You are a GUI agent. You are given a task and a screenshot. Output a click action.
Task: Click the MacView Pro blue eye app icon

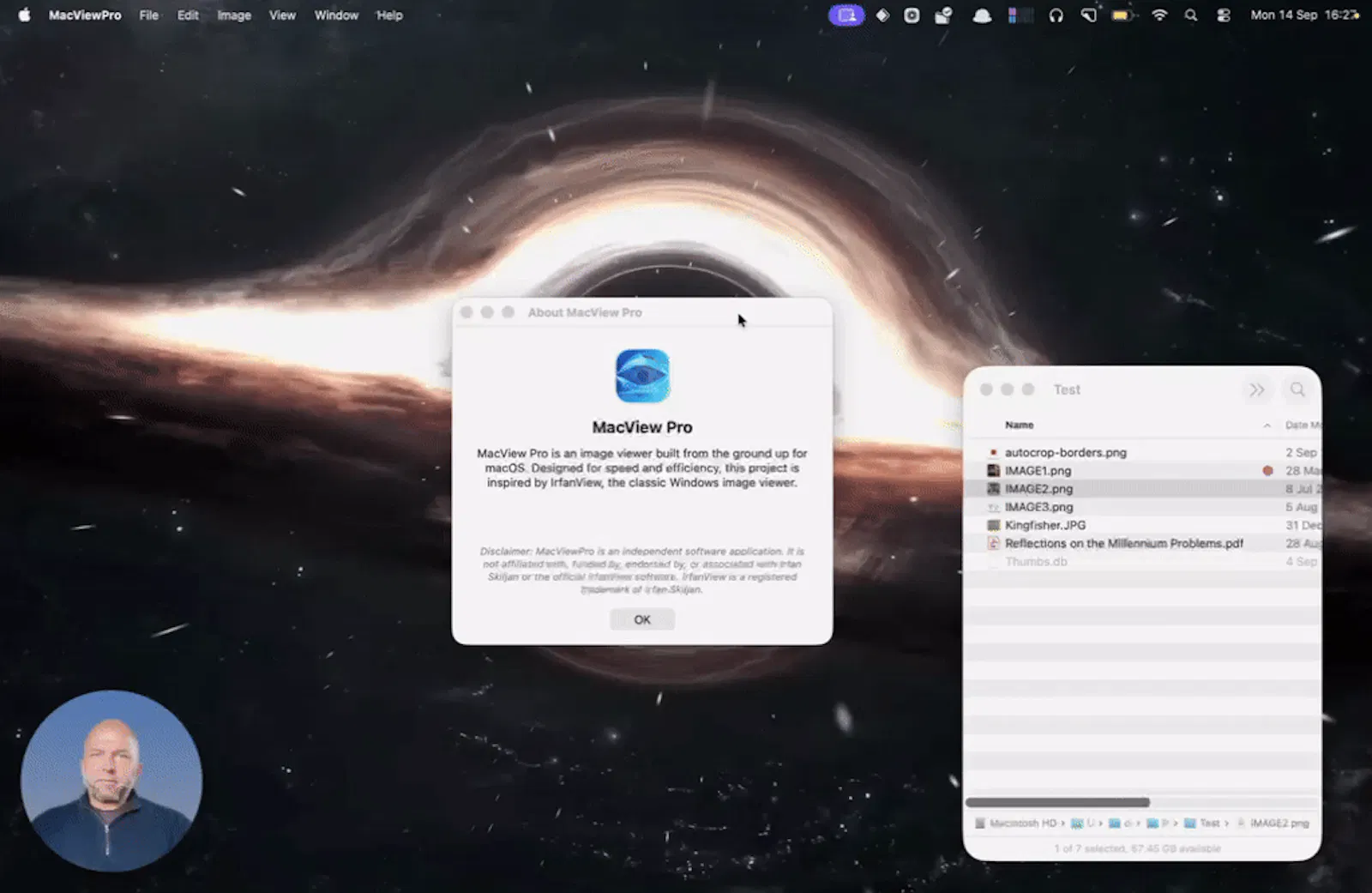coord(642,376)
